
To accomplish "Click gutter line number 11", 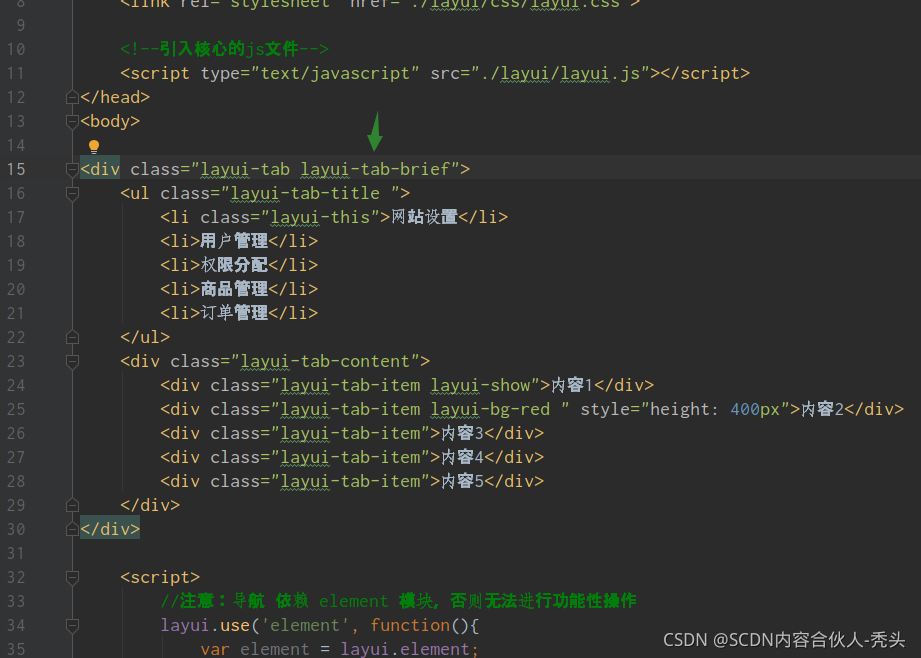I will (16, 73).
